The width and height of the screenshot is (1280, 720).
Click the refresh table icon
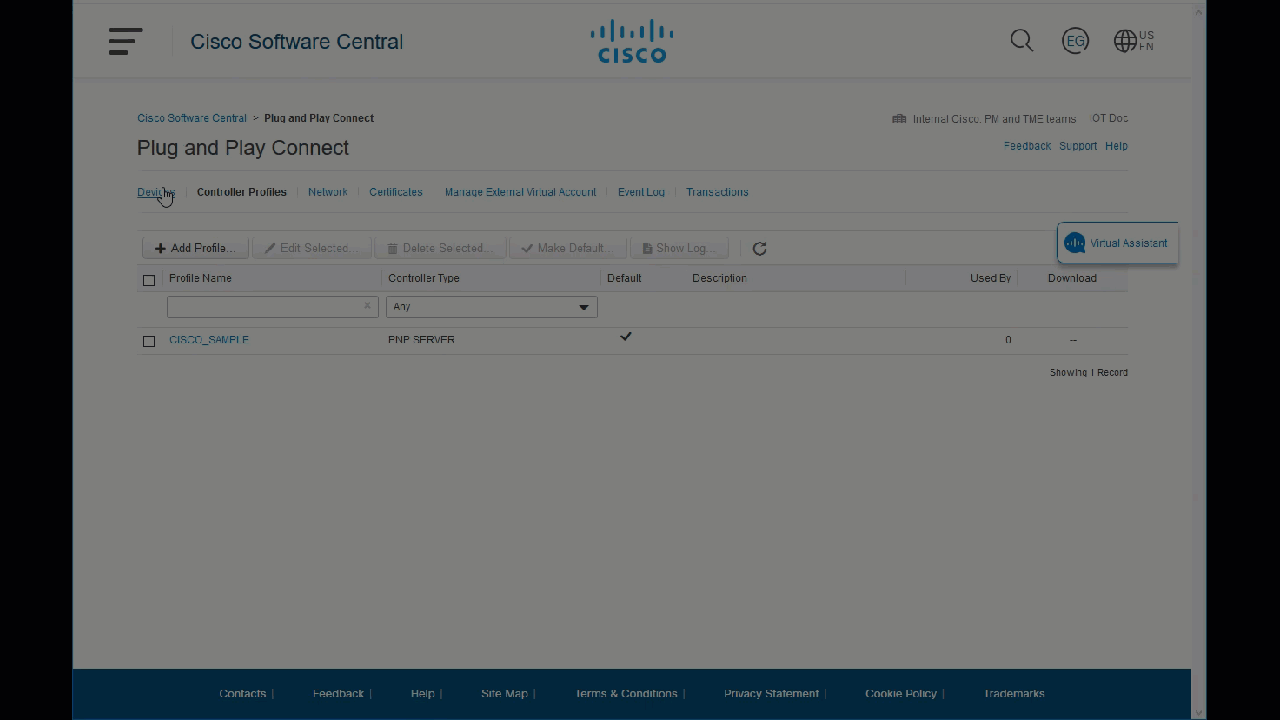pos(759,248)
